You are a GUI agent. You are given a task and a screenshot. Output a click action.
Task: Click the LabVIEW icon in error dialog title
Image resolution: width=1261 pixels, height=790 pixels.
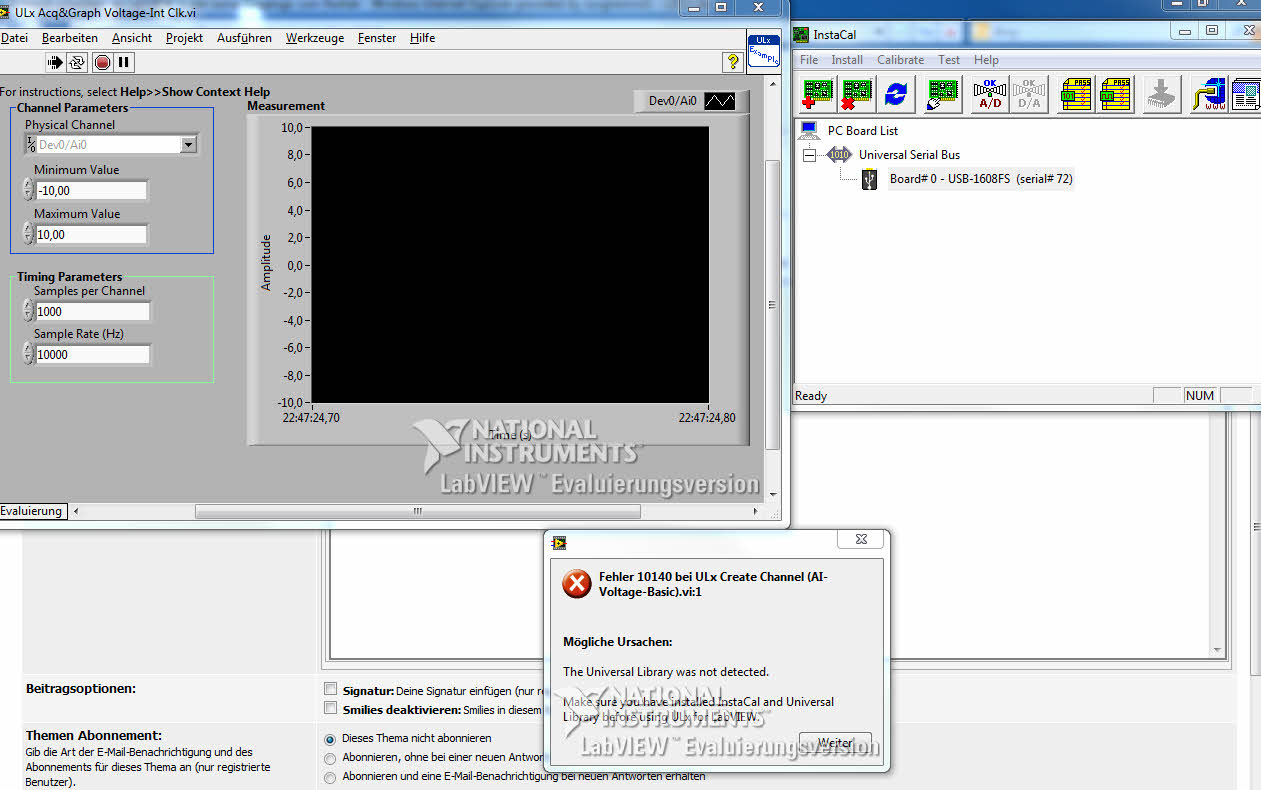click(559, 541)
